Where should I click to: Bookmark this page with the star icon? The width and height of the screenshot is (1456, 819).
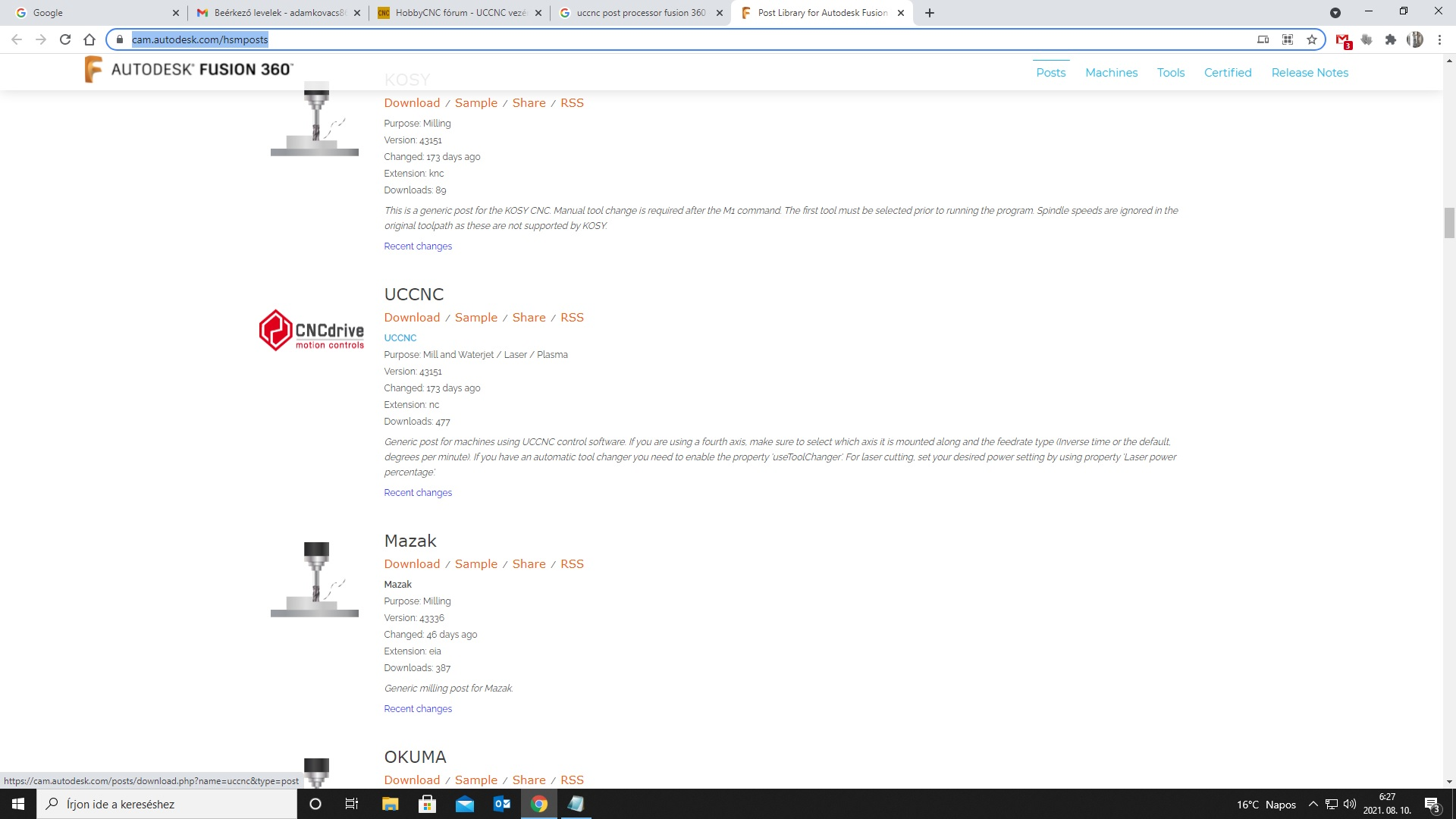[1312, 39]
